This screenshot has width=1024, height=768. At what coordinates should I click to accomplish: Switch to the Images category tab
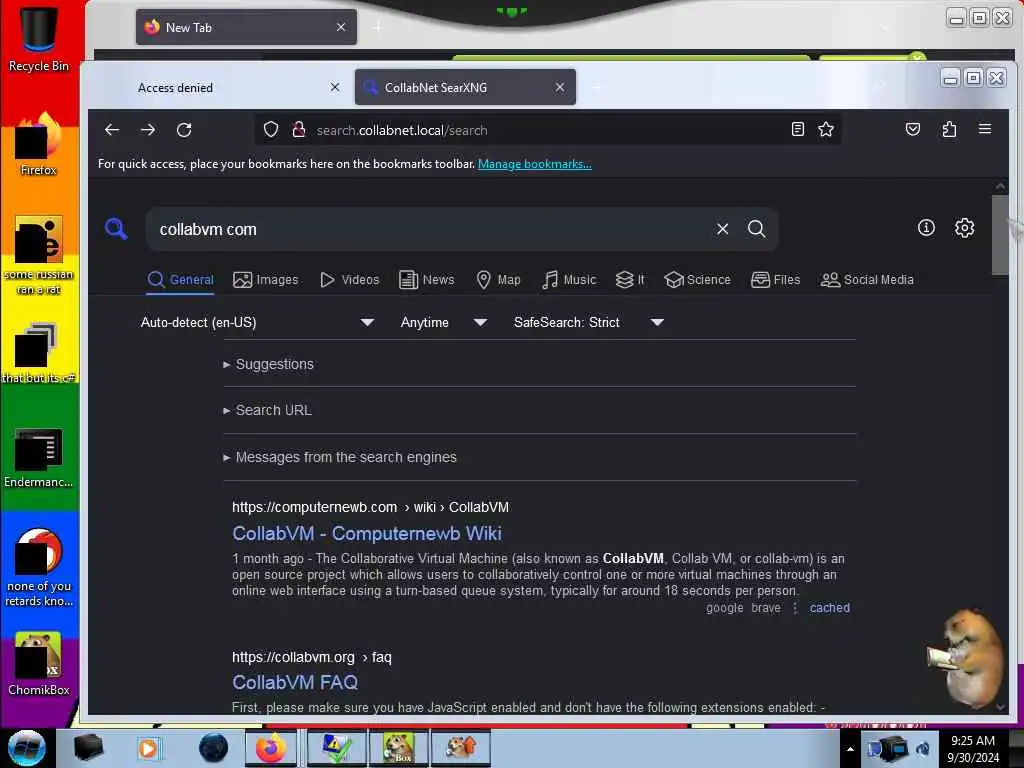266,280
